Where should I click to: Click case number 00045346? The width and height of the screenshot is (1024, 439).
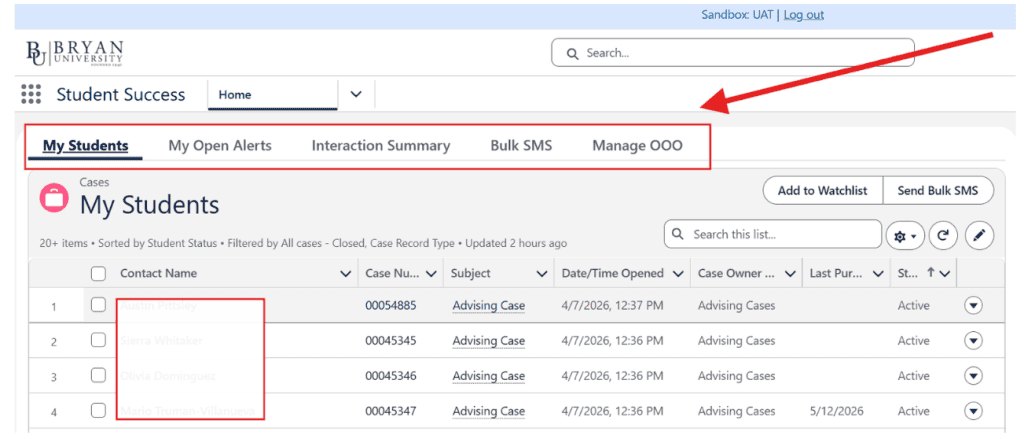click(x=391, y=376)
